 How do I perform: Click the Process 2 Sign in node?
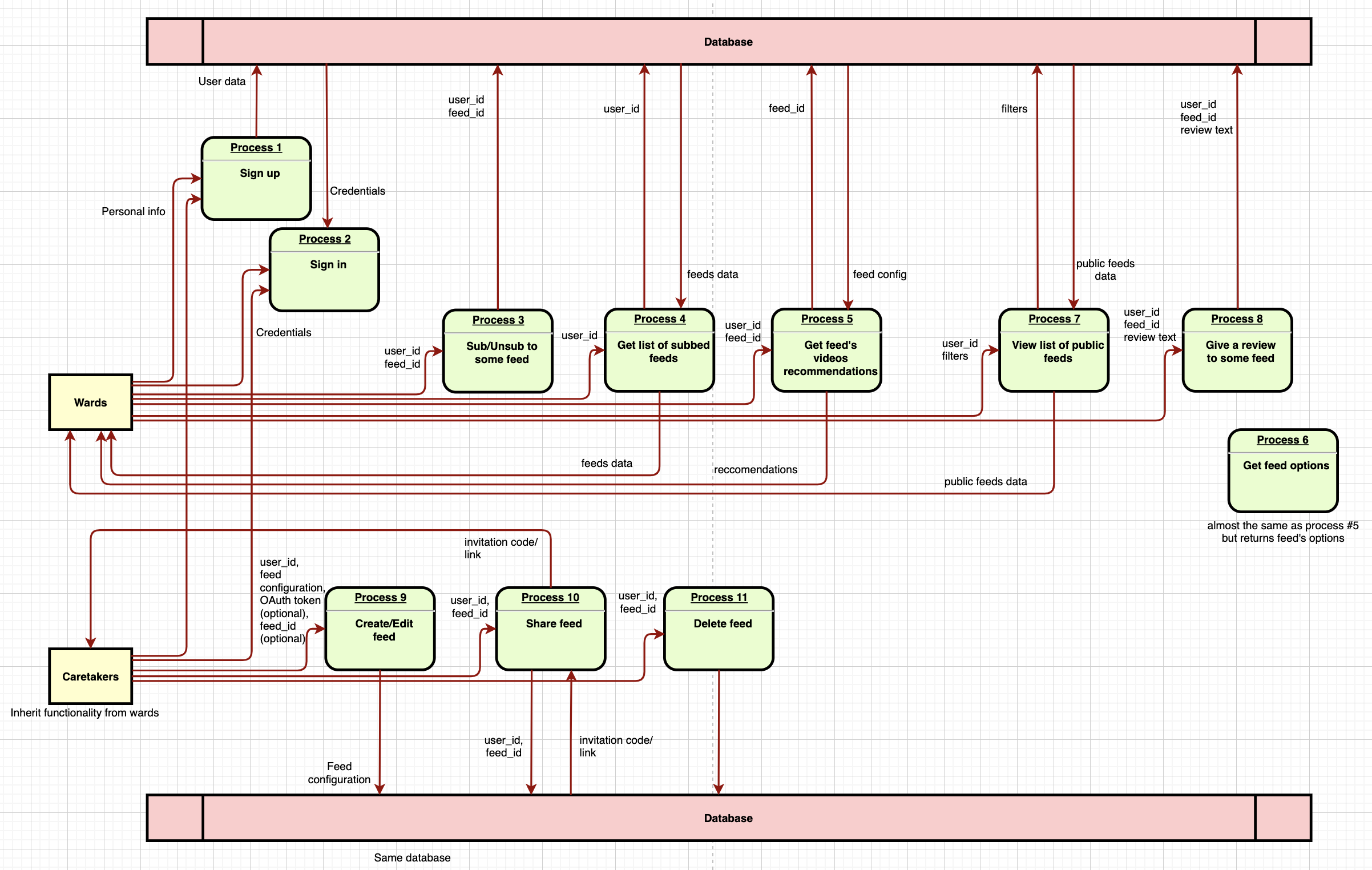tap(324, 268)
